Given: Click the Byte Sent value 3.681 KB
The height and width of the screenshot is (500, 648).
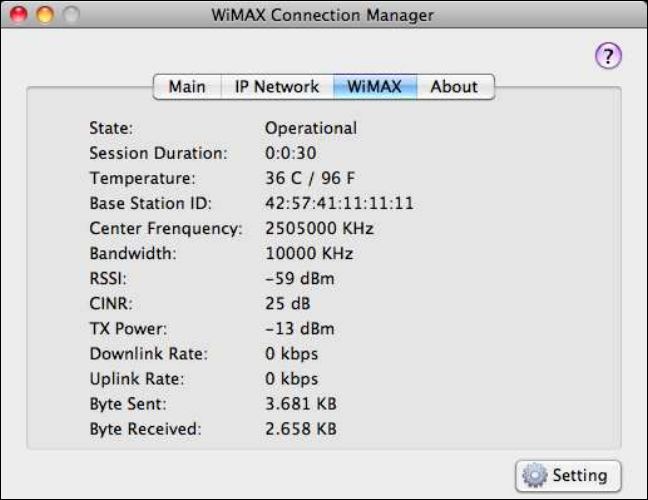Looking at the screenshot, I should pos(300,404).
